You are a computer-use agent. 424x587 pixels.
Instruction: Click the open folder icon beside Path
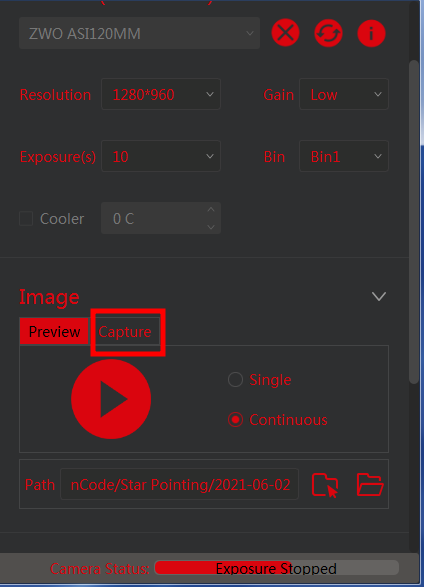(370, 484)
